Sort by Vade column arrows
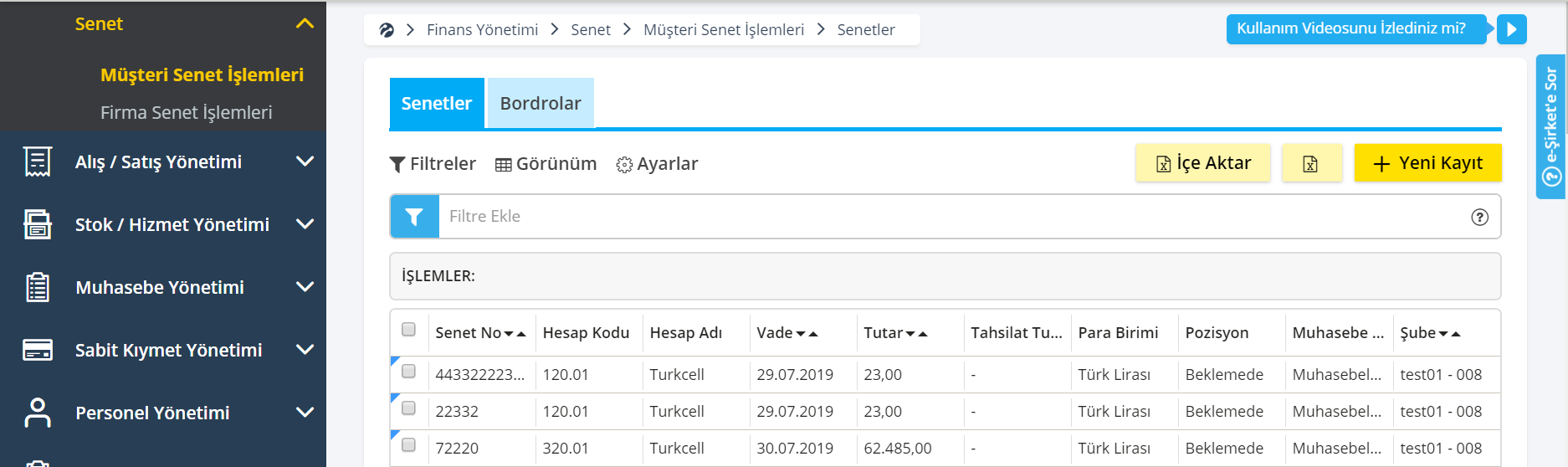This screenshot has height=467, width=1568. (807, 334)
